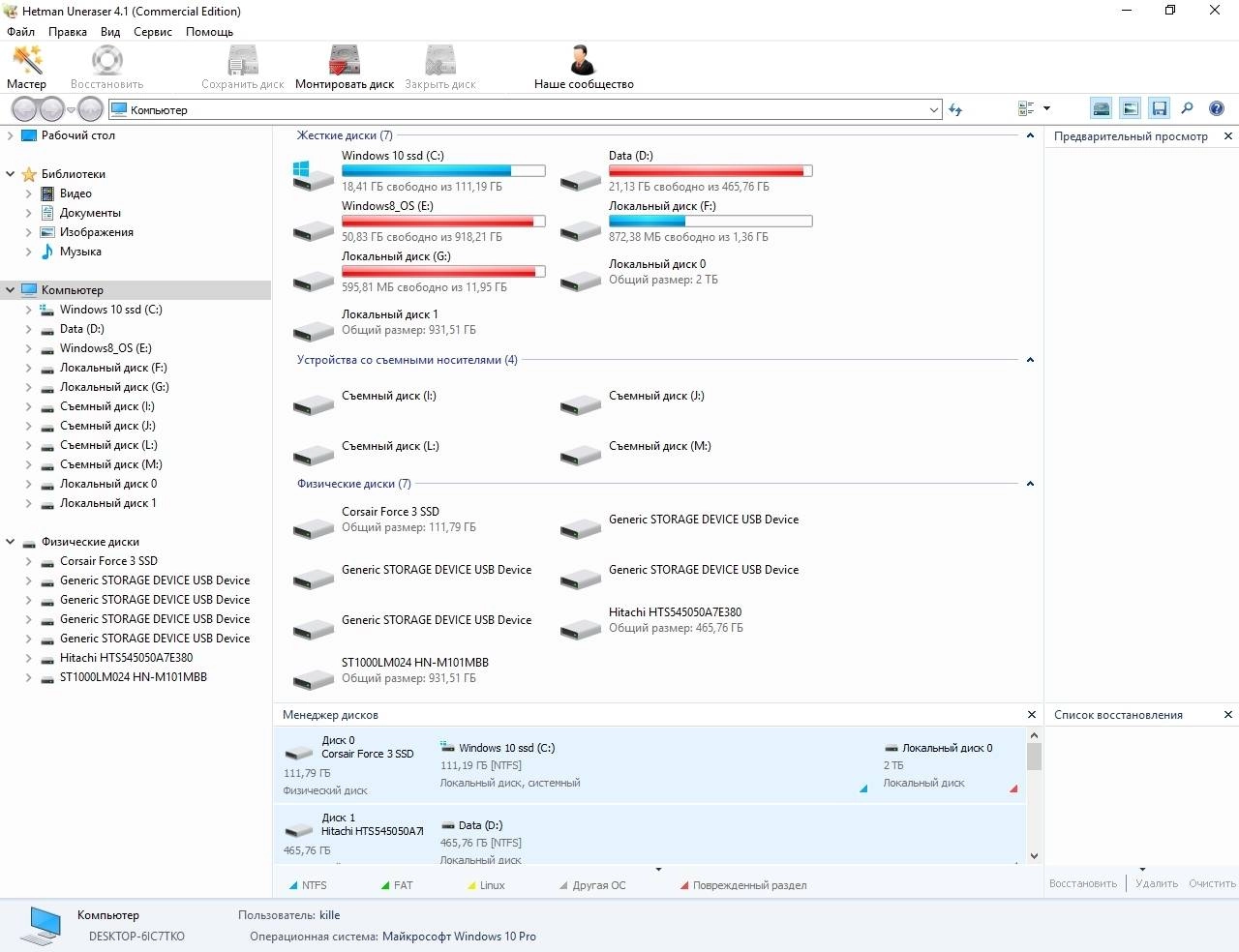Select Съемный диск (J:) in the tree

point(107,426)
